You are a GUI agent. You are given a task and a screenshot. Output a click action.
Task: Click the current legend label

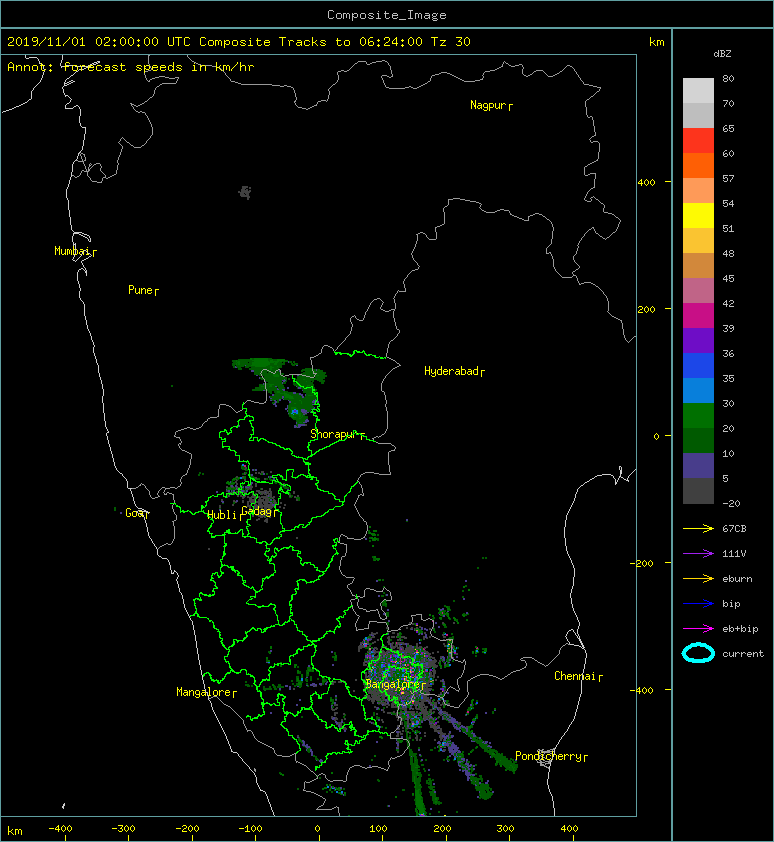point(743,654)
